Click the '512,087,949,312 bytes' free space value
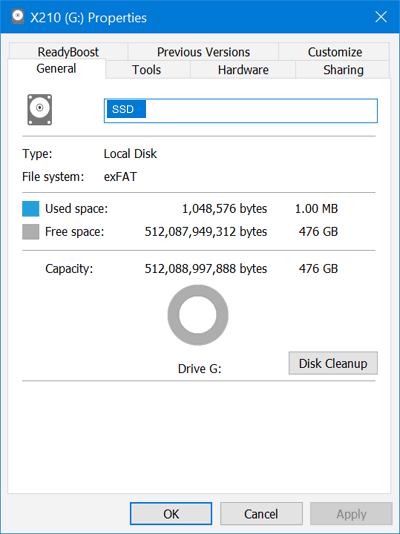Viewport: 400px width, 534px height. [x=206, y=232]
